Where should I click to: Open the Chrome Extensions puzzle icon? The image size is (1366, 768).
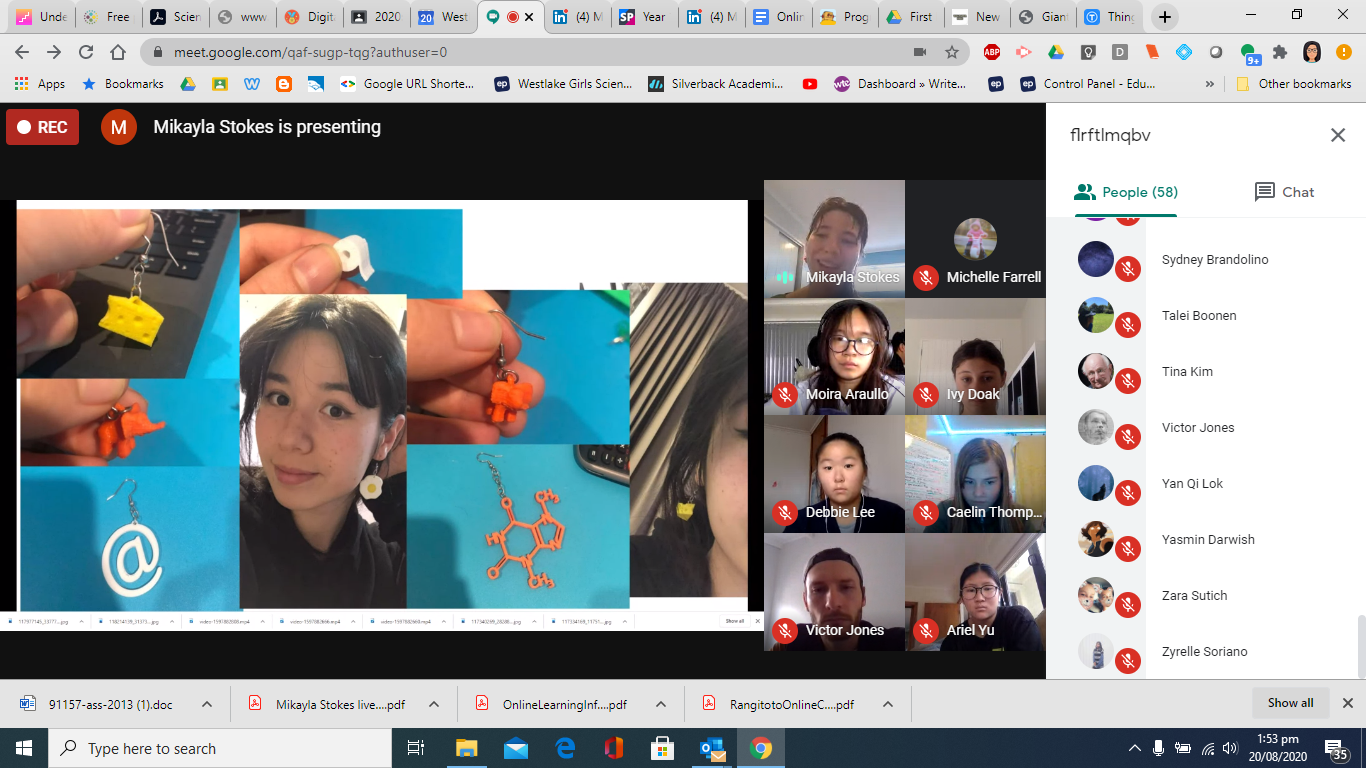(x=1280, y=52)
